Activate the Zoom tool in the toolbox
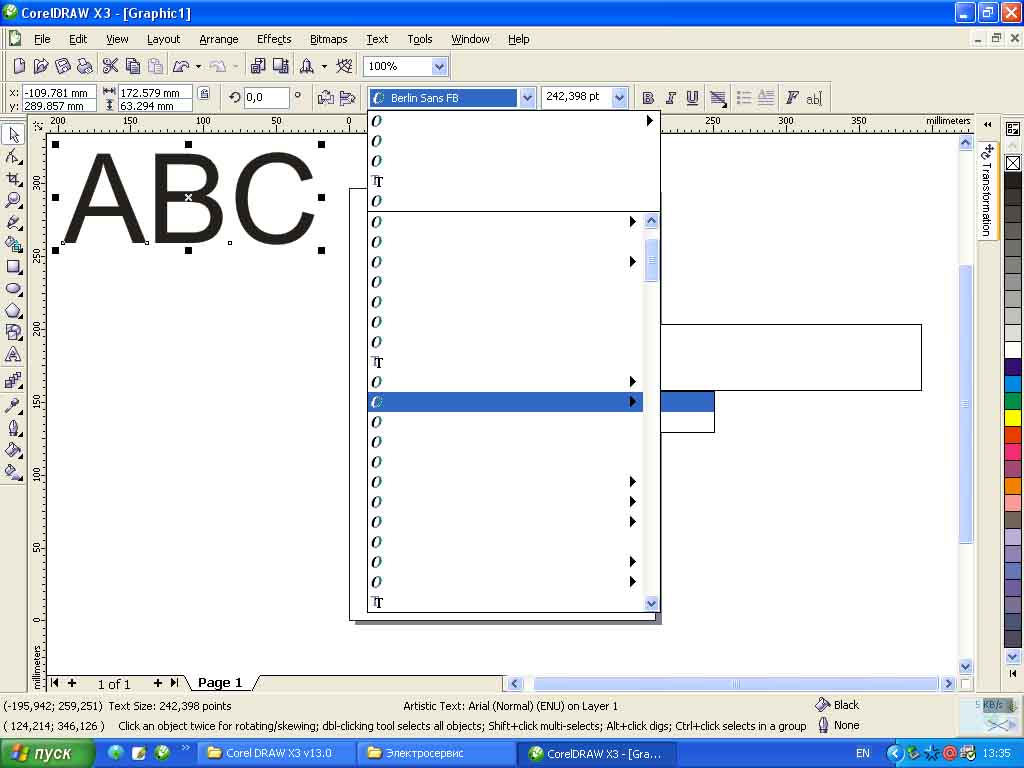This screenshot has height=768, width=1024. point(13,200)
